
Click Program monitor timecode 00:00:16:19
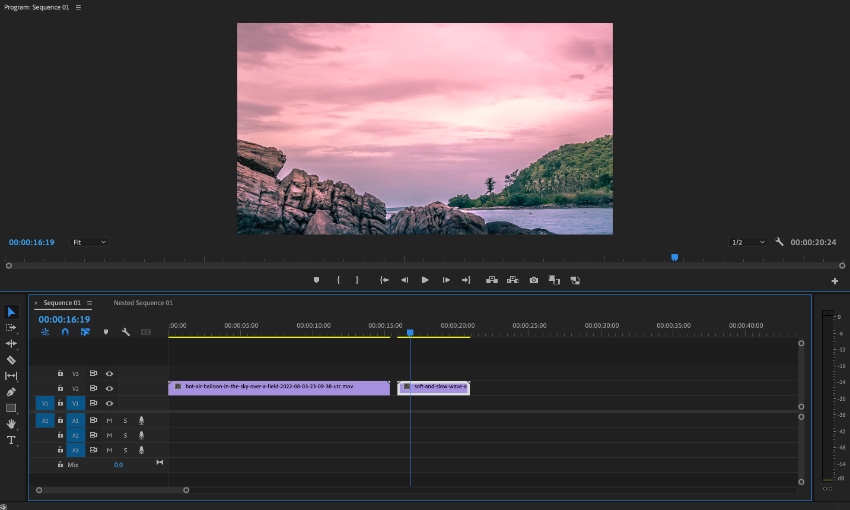(31, 242)
